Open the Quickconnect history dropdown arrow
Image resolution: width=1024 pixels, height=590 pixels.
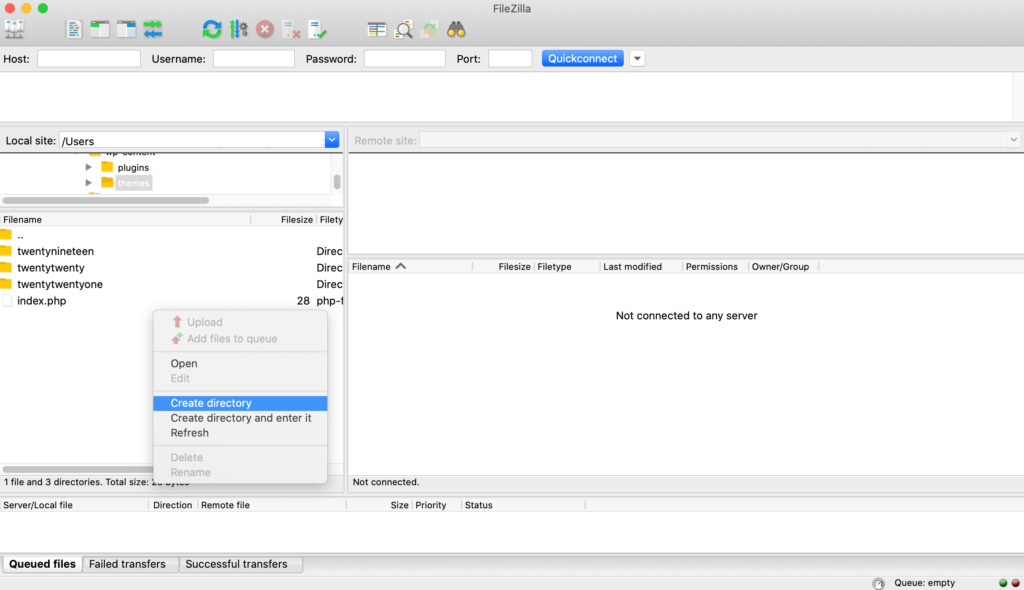pos(637,59)
